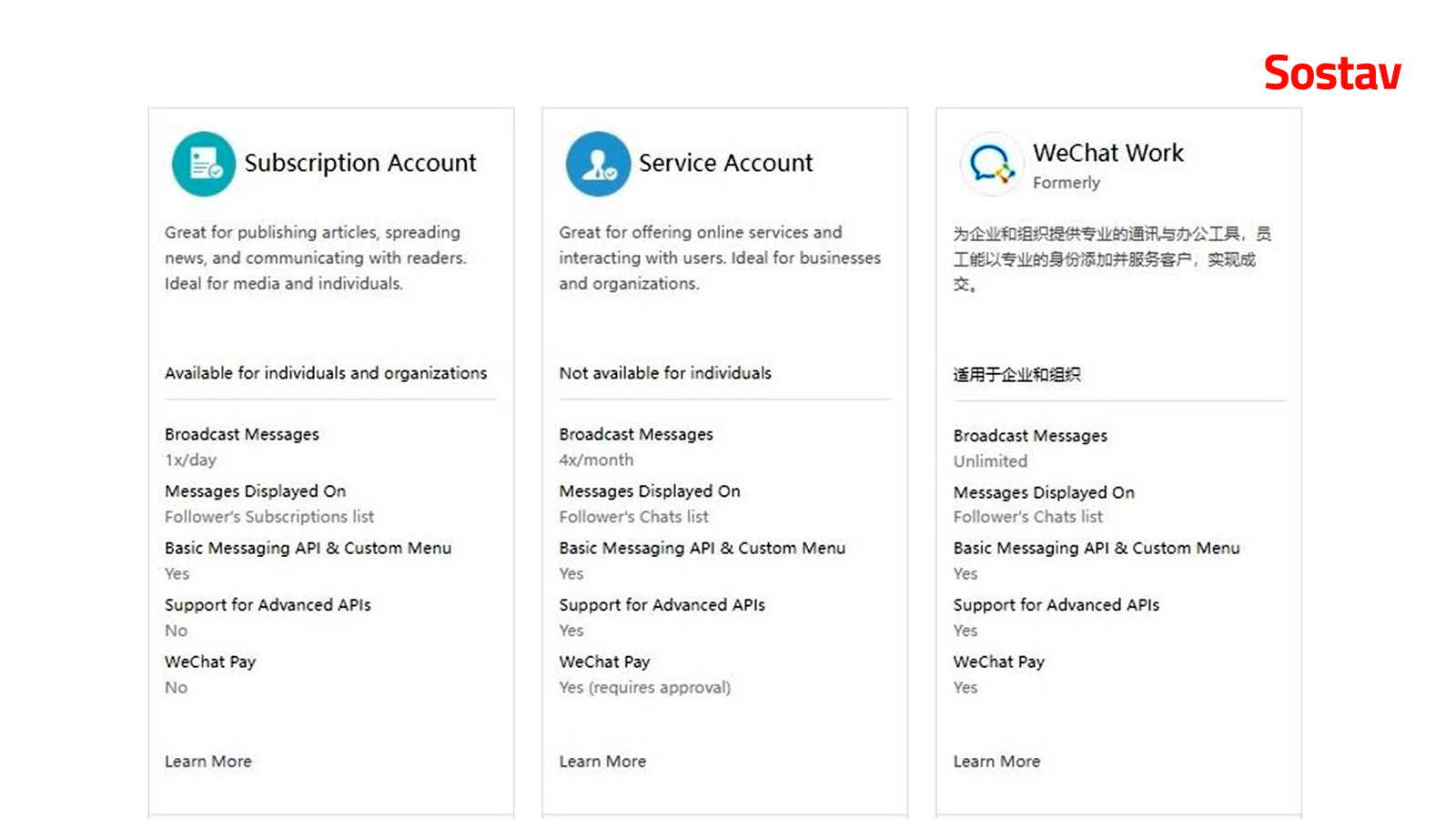This screenshot has width=1456, height=819.
Task: Select the WeChat Work heading
Action: click(x=1108, y=153)
